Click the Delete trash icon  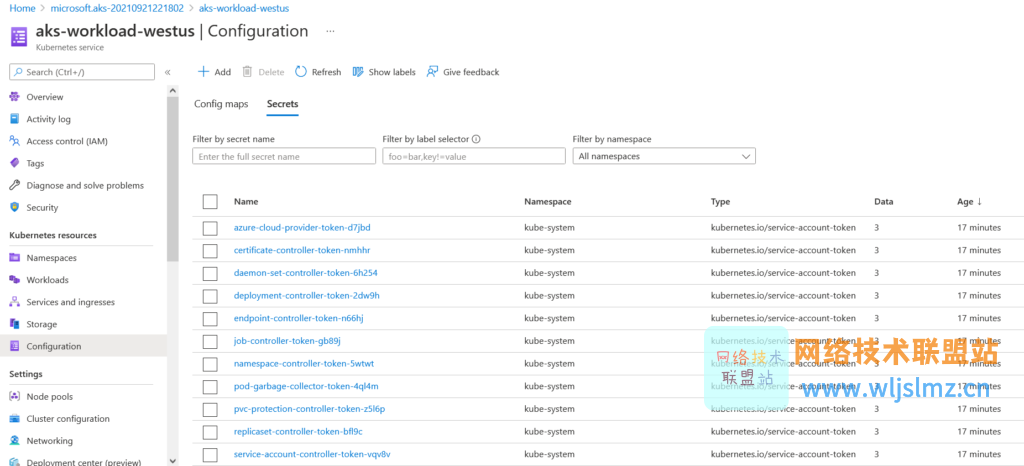tap(247, 72)
